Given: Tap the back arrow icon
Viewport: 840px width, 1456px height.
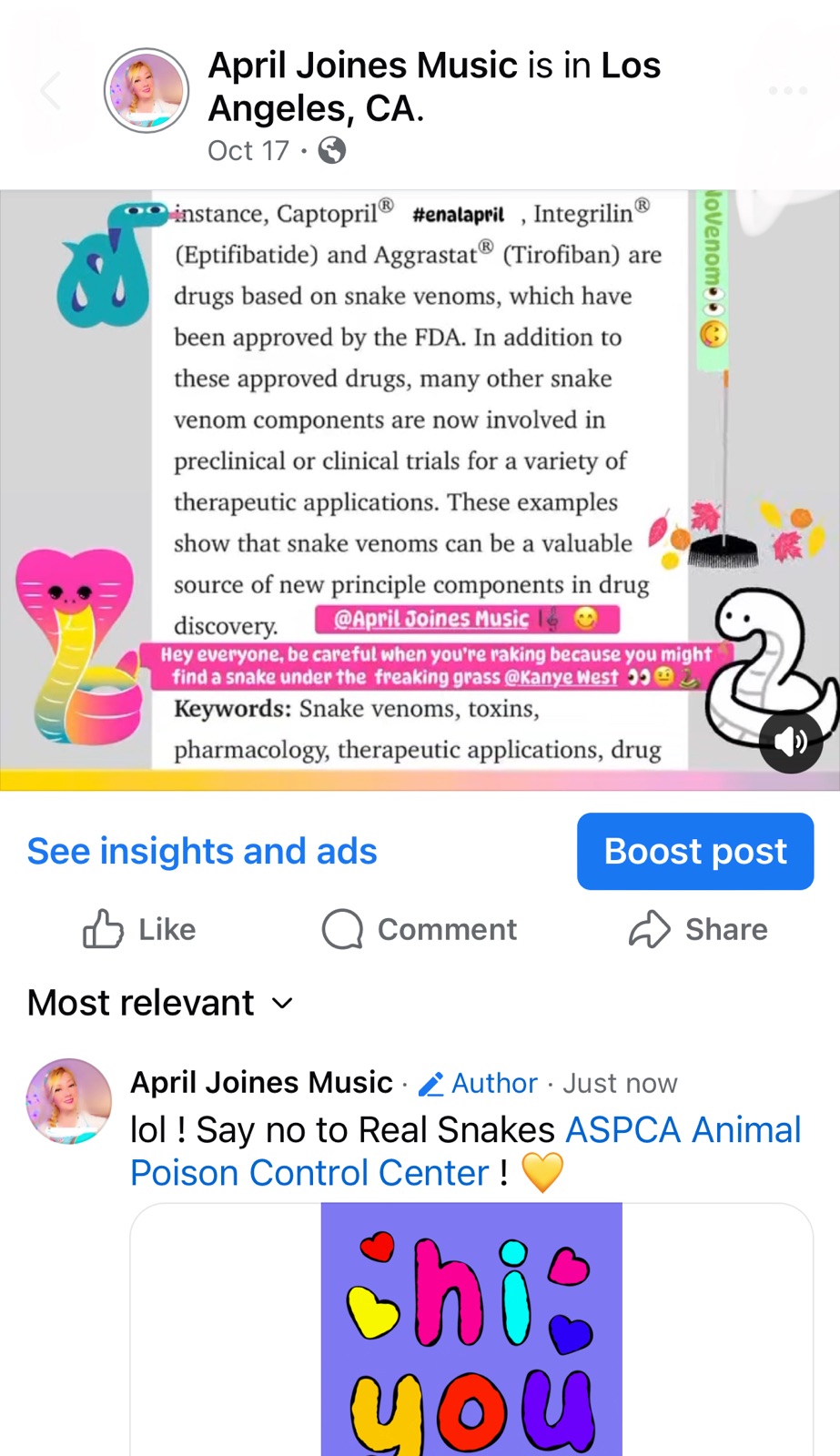Looking at the screenshot, I should click(51, 90).
